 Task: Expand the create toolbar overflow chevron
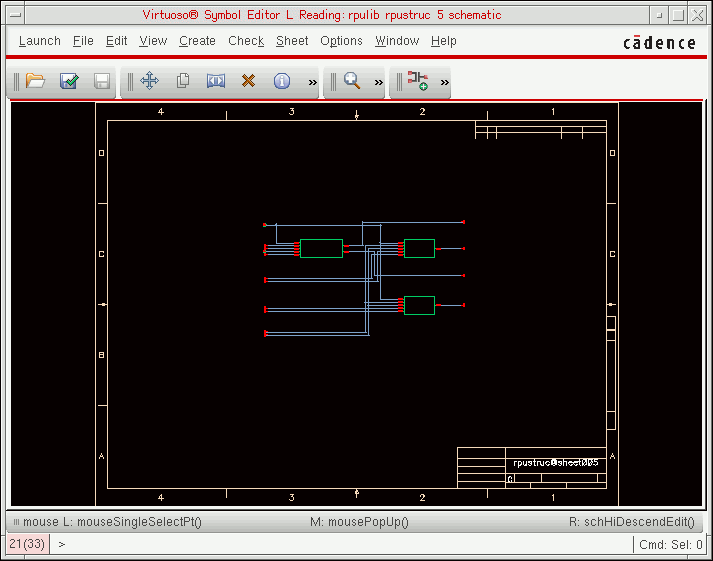[444, 82]
